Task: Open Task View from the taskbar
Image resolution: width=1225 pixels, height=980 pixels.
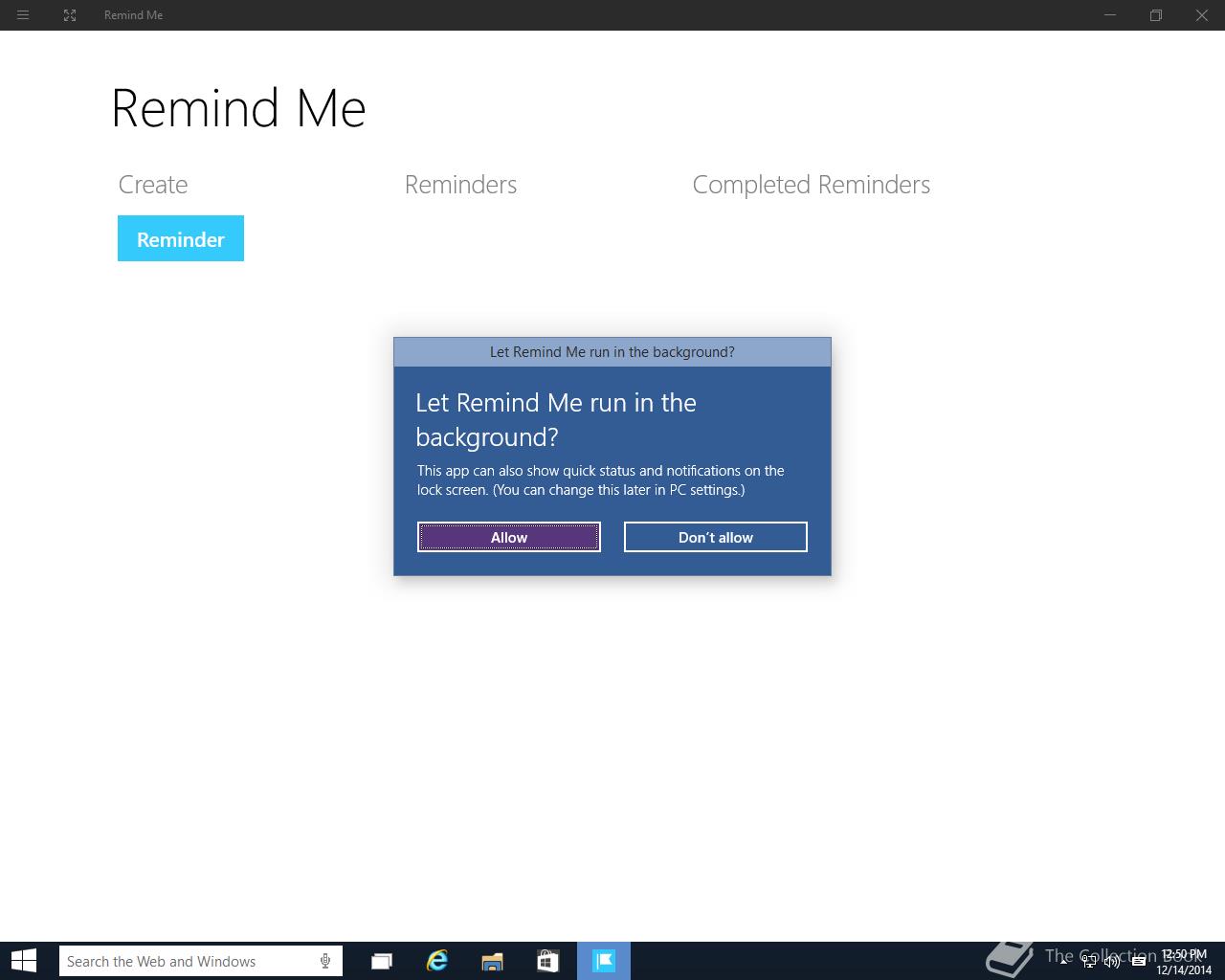Action: click(x=382, y=961)
